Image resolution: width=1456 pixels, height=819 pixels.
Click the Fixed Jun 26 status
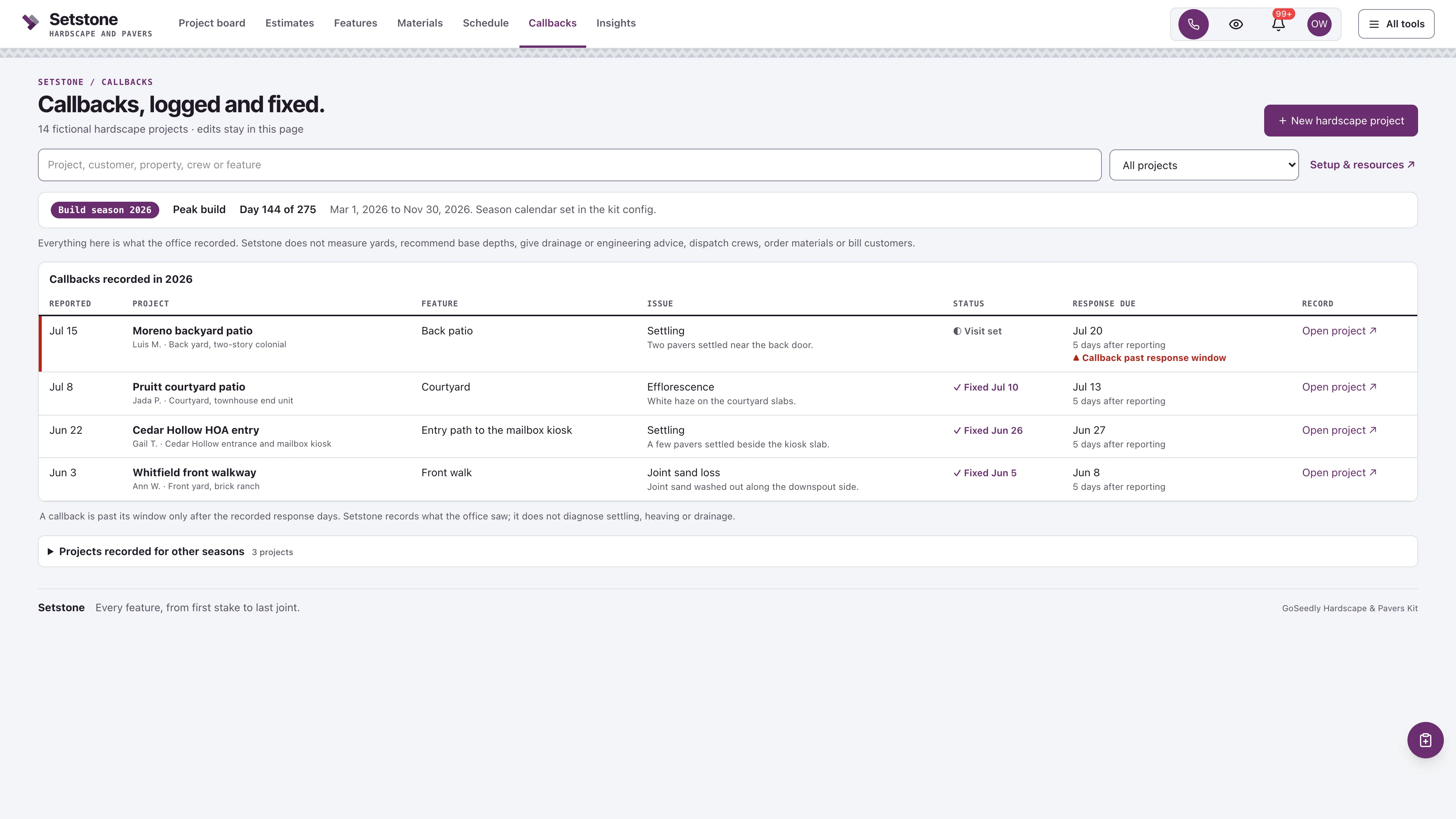[x=988, y=431]
